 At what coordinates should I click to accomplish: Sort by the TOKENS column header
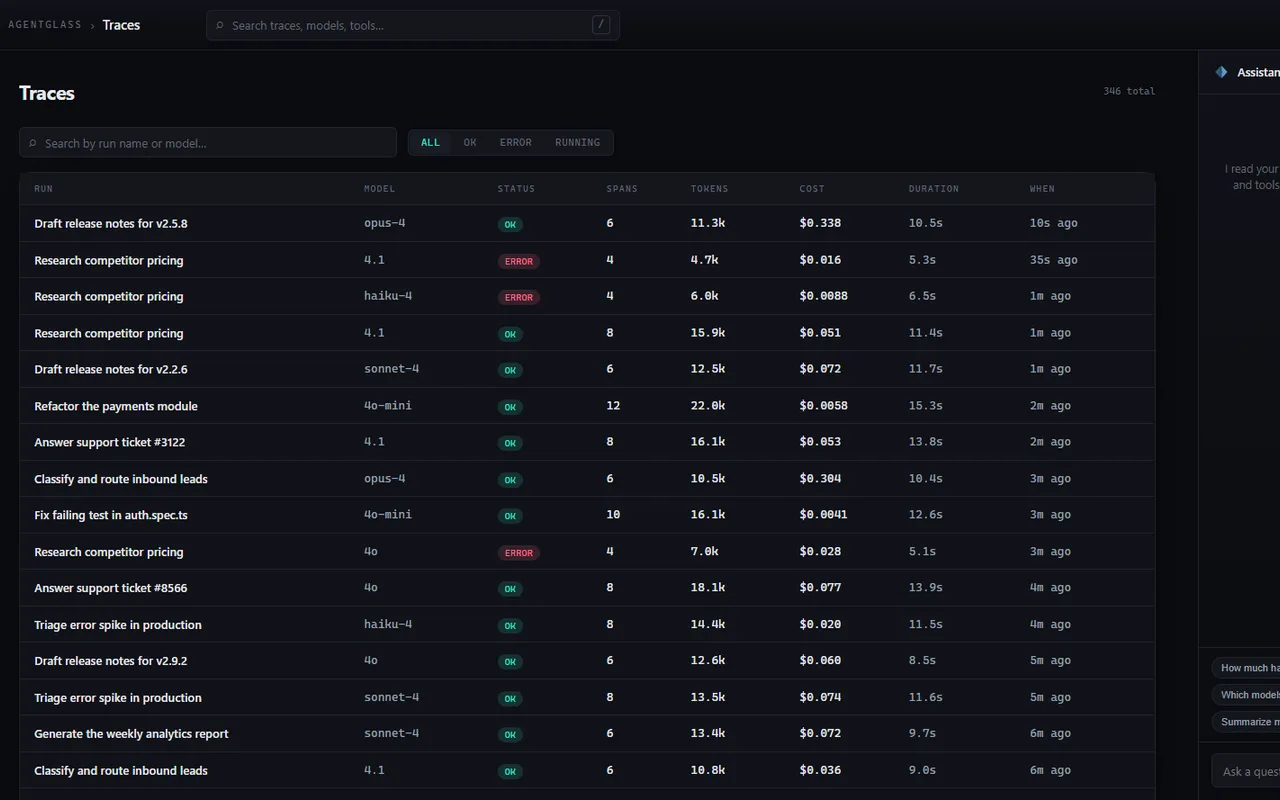(x=709, y=189)
